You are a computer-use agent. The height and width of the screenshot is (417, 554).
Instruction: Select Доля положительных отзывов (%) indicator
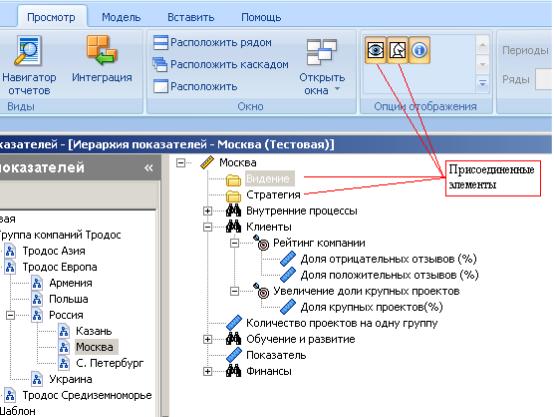point(389,275)
